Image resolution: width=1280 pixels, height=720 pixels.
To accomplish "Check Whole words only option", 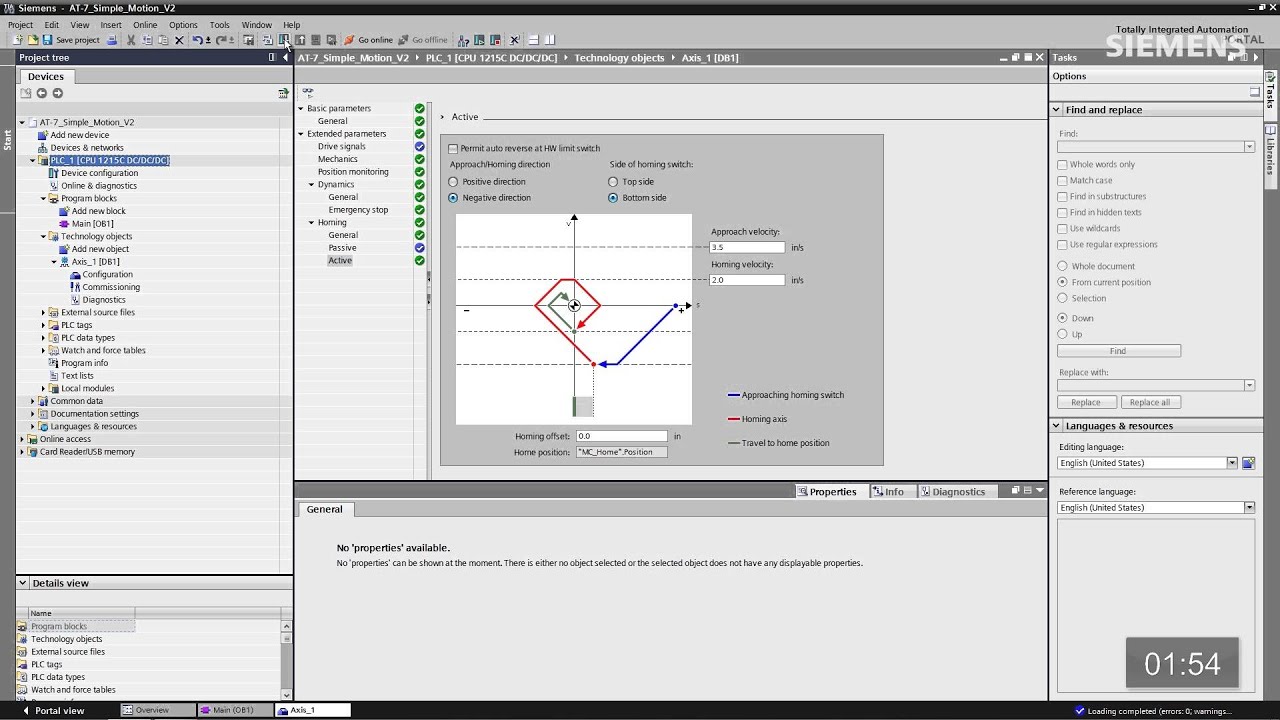I will click(1062, 165).
